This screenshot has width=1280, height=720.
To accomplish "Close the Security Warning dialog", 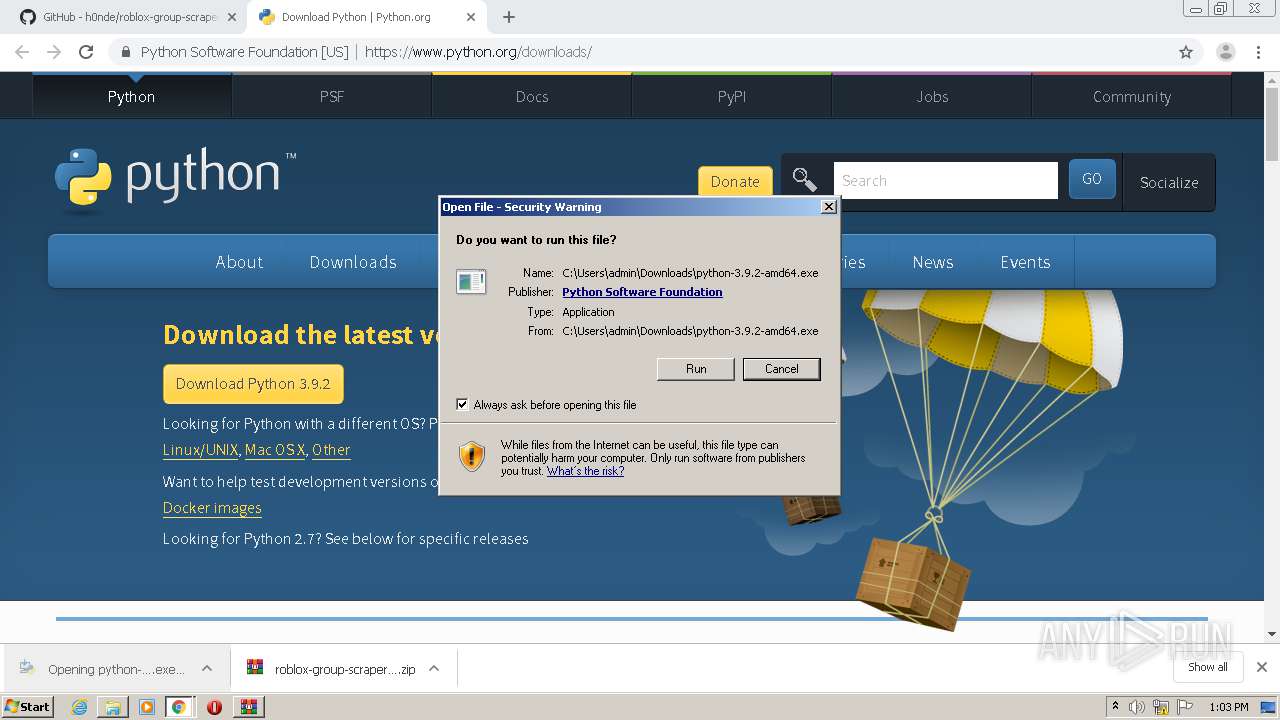I will tap(828, 207).
